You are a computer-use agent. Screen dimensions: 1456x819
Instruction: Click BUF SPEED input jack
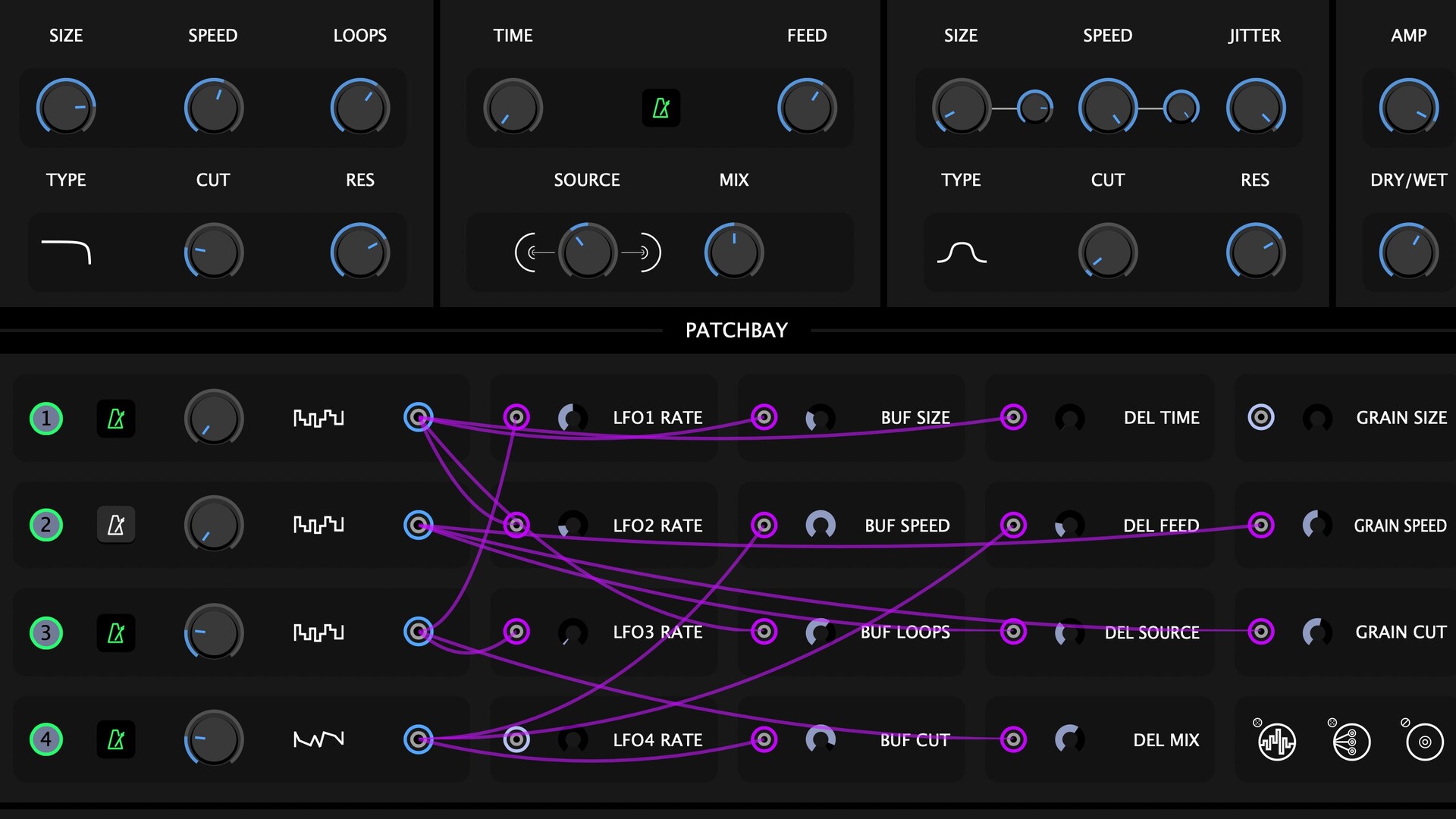[764, 525]
